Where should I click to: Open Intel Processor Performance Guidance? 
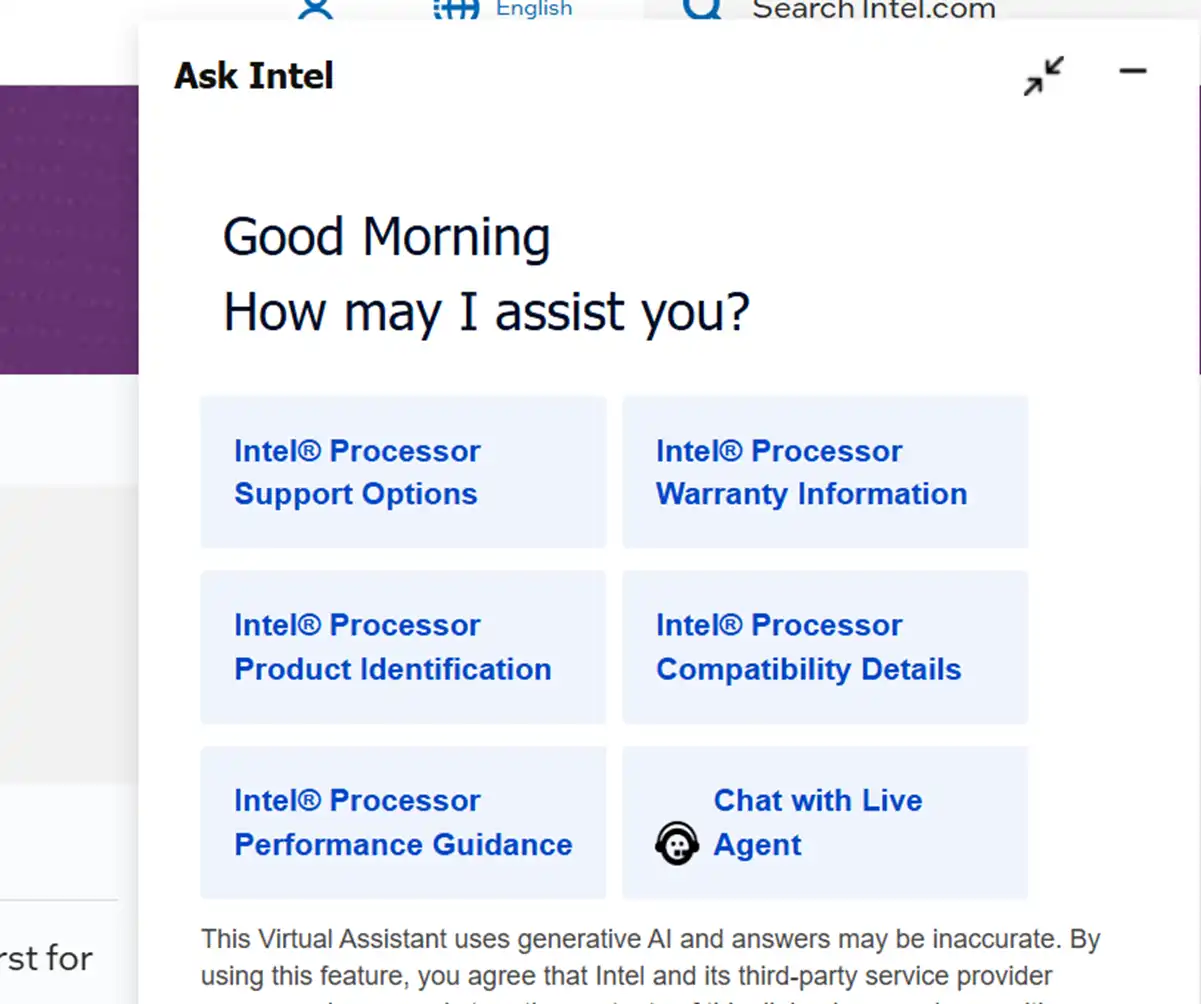pos(403,821)
